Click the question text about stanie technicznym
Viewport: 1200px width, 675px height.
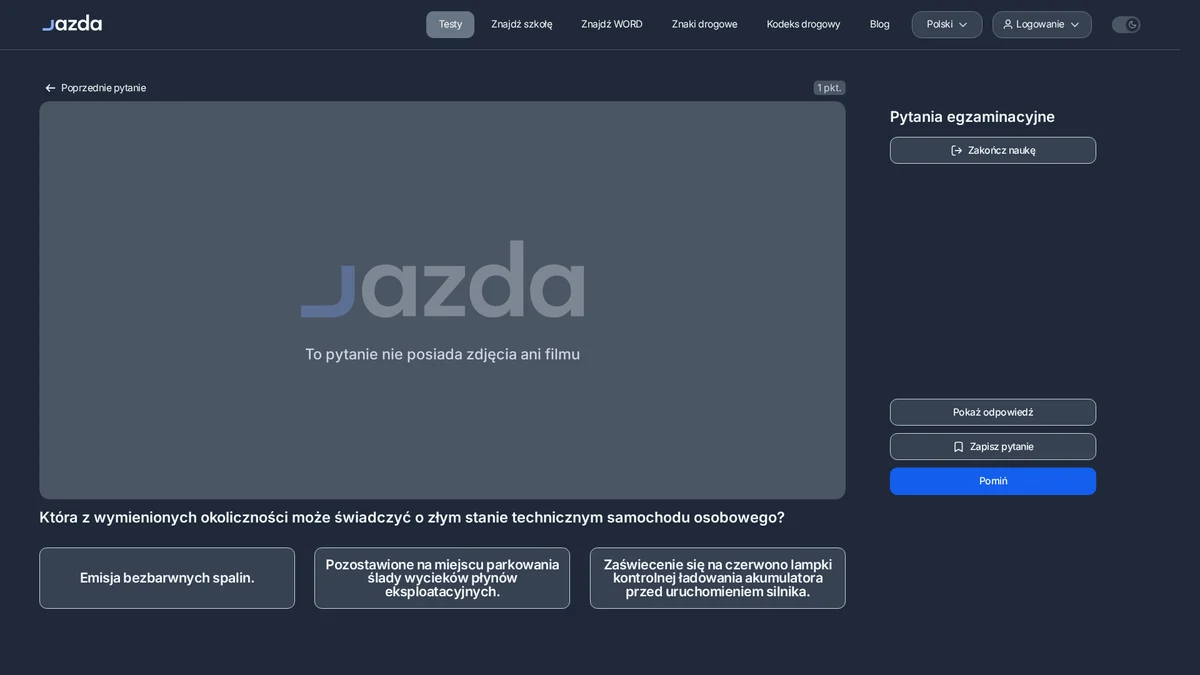[x=412, y=518]
